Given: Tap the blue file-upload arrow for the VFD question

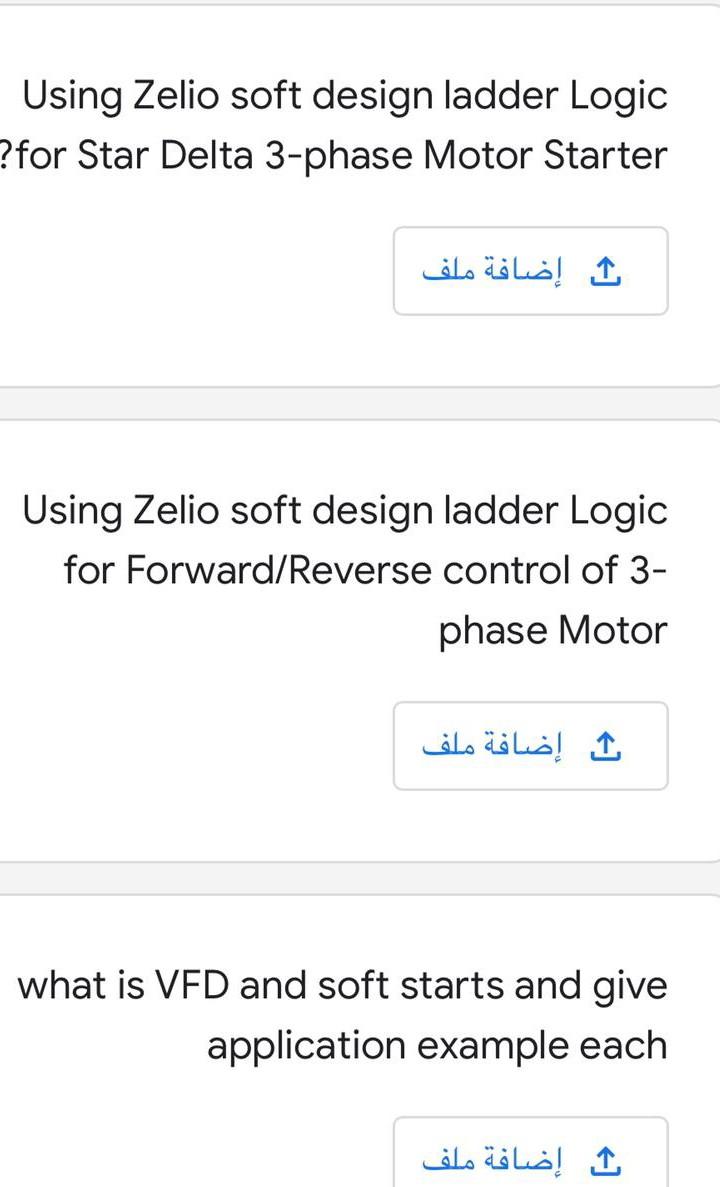Looking at the screenshot, I should [x=605, y=1157].
